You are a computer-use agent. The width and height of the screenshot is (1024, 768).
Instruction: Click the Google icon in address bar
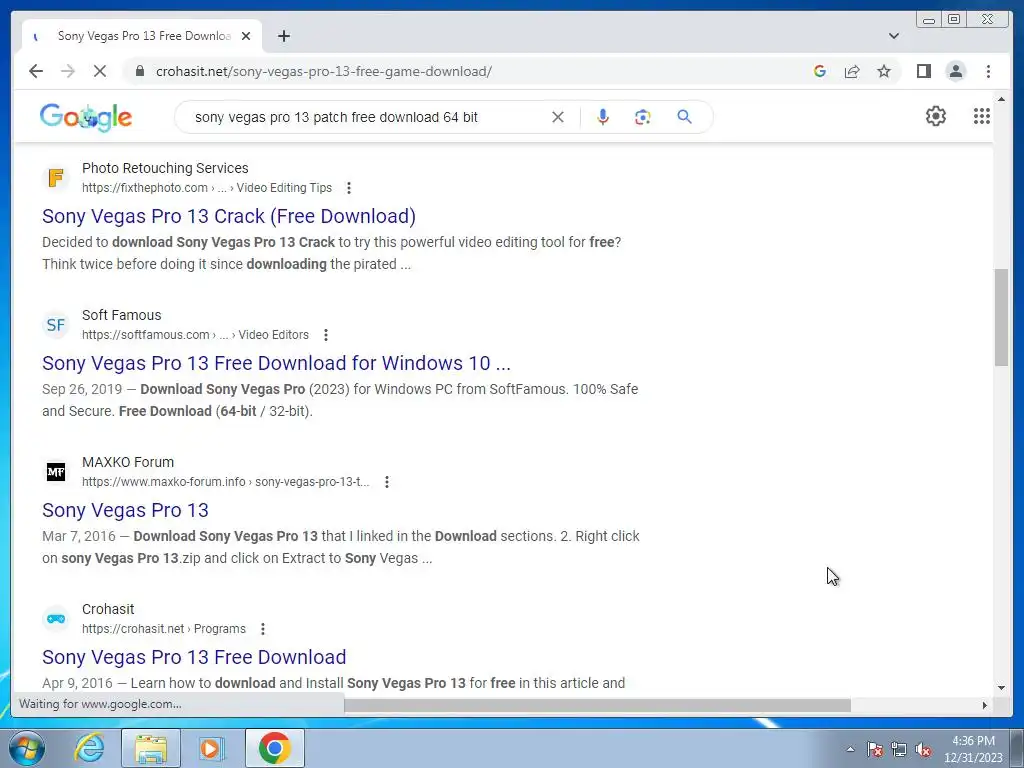click(820, 71)
